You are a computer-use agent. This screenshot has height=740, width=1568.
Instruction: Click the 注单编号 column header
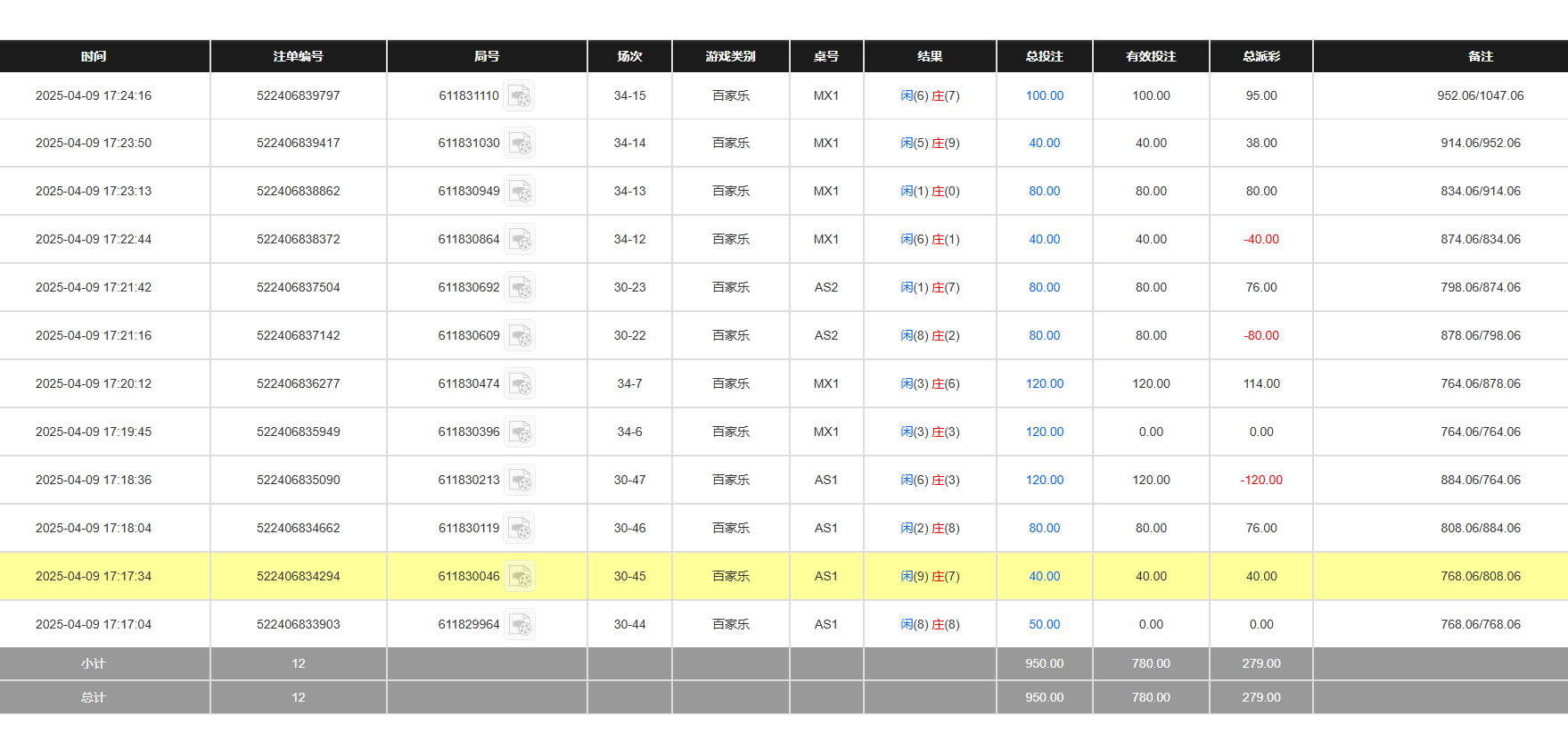pos(298,56)
